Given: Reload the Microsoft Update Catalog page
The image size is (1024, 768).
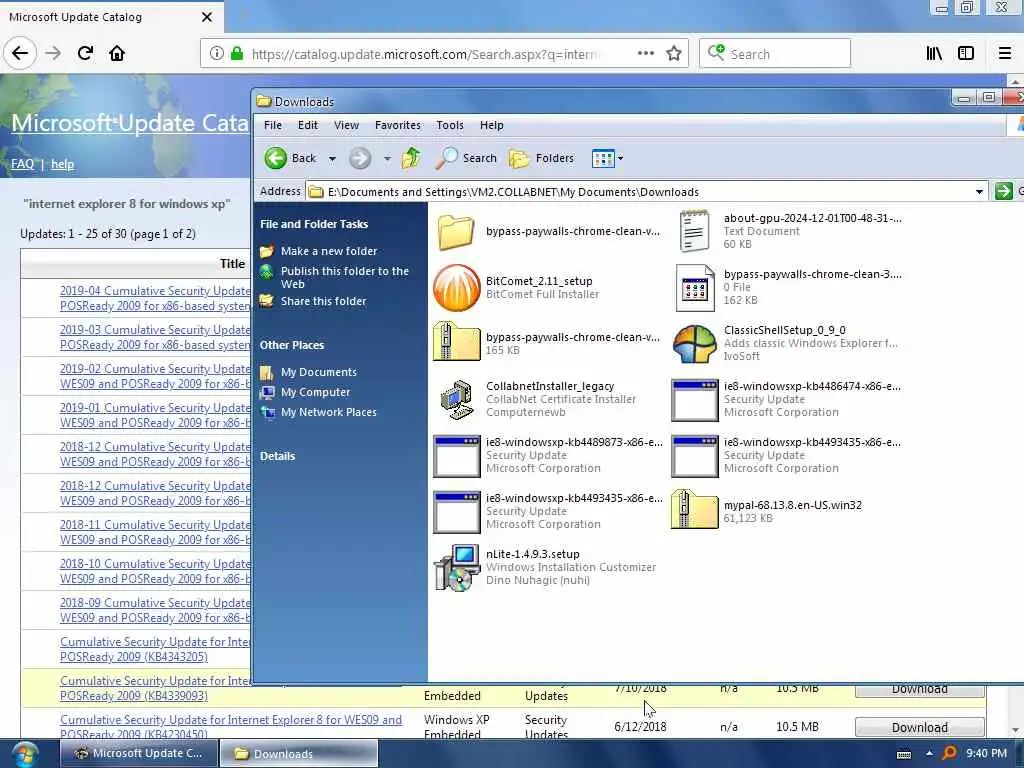Looking at the screenshot, I should coord(85,54).
